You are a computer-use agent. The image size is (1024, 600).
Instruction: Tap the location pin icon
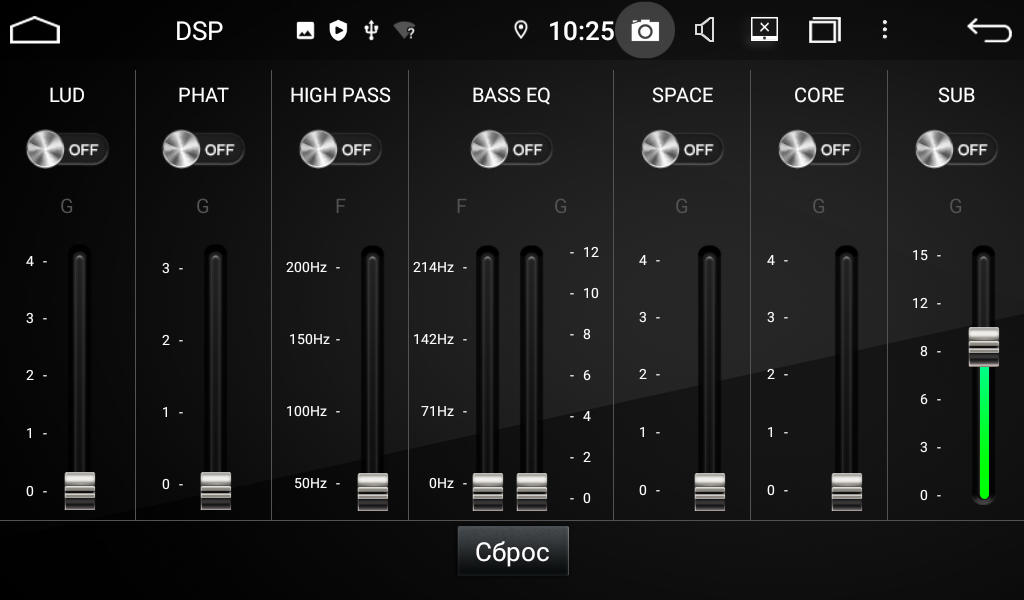click(x=520, y=31)
